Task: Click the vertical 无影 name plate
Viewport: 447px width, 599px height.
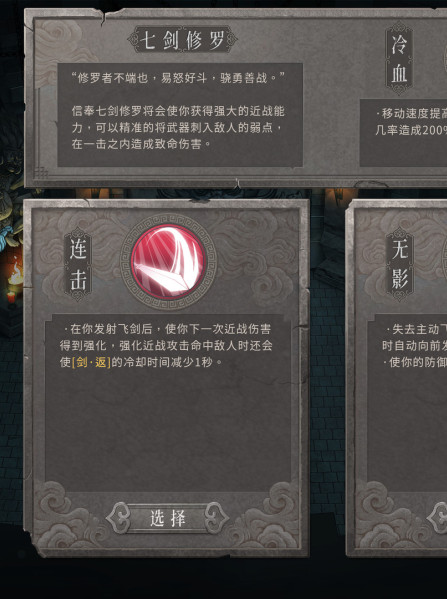Action: click(399, 264)
